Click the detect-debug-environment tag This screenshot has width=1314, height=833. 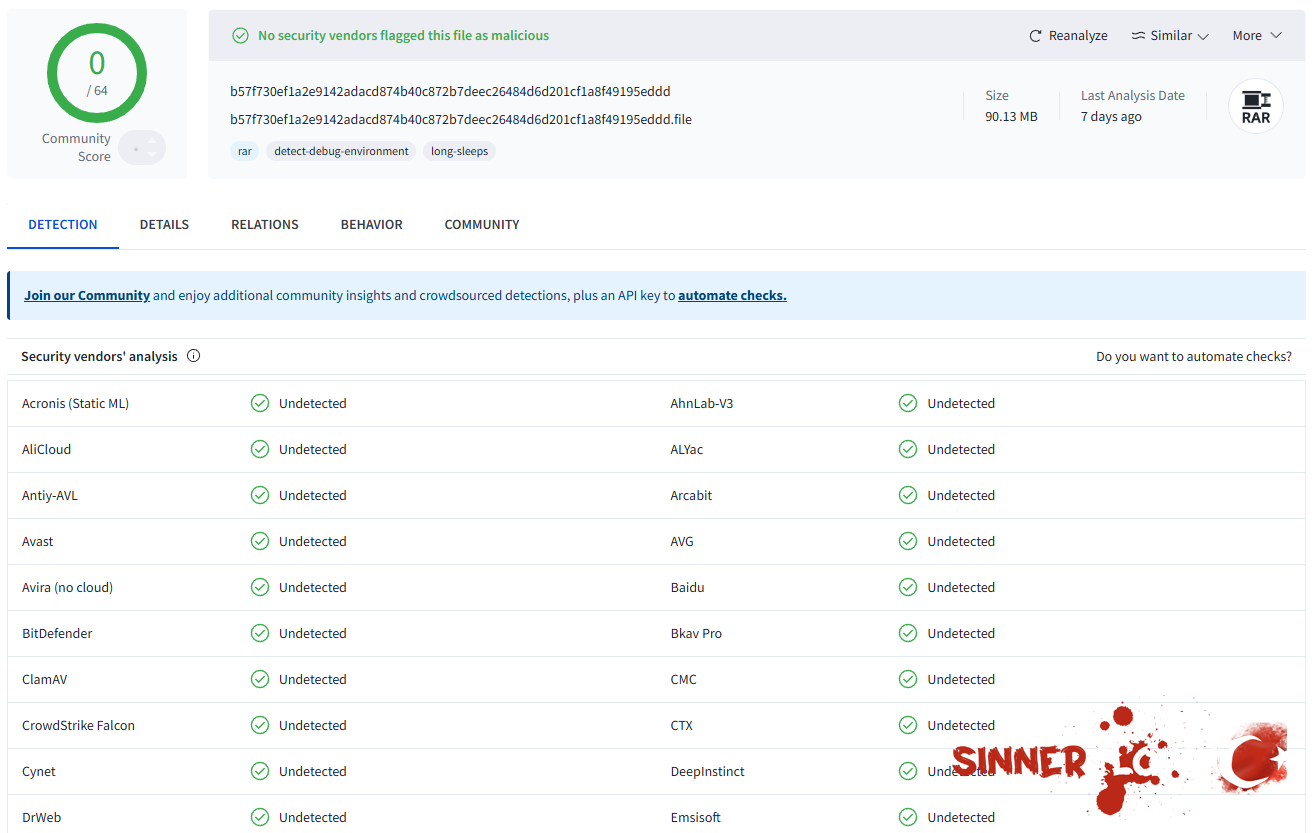(x=341, y=151)
